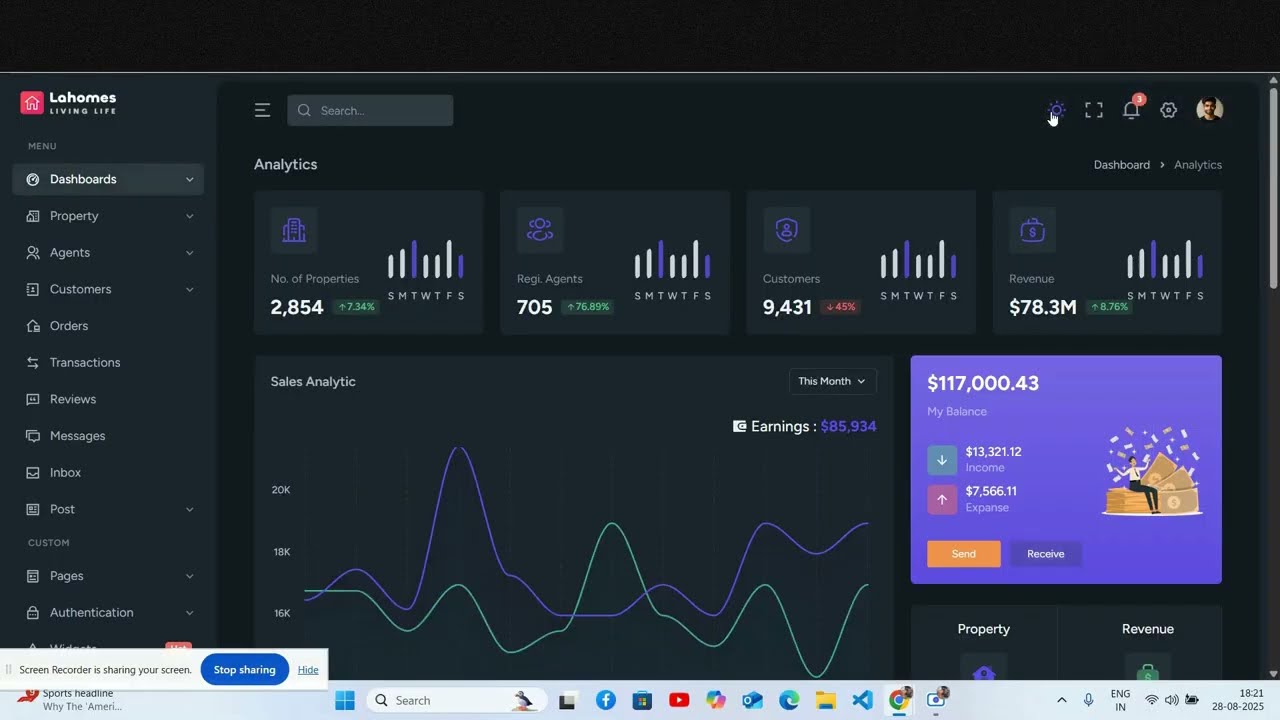The image size is (1280, 720).
Task: Switch theme using the light/dark mode icon
Action: click(x=1057, y=110)
